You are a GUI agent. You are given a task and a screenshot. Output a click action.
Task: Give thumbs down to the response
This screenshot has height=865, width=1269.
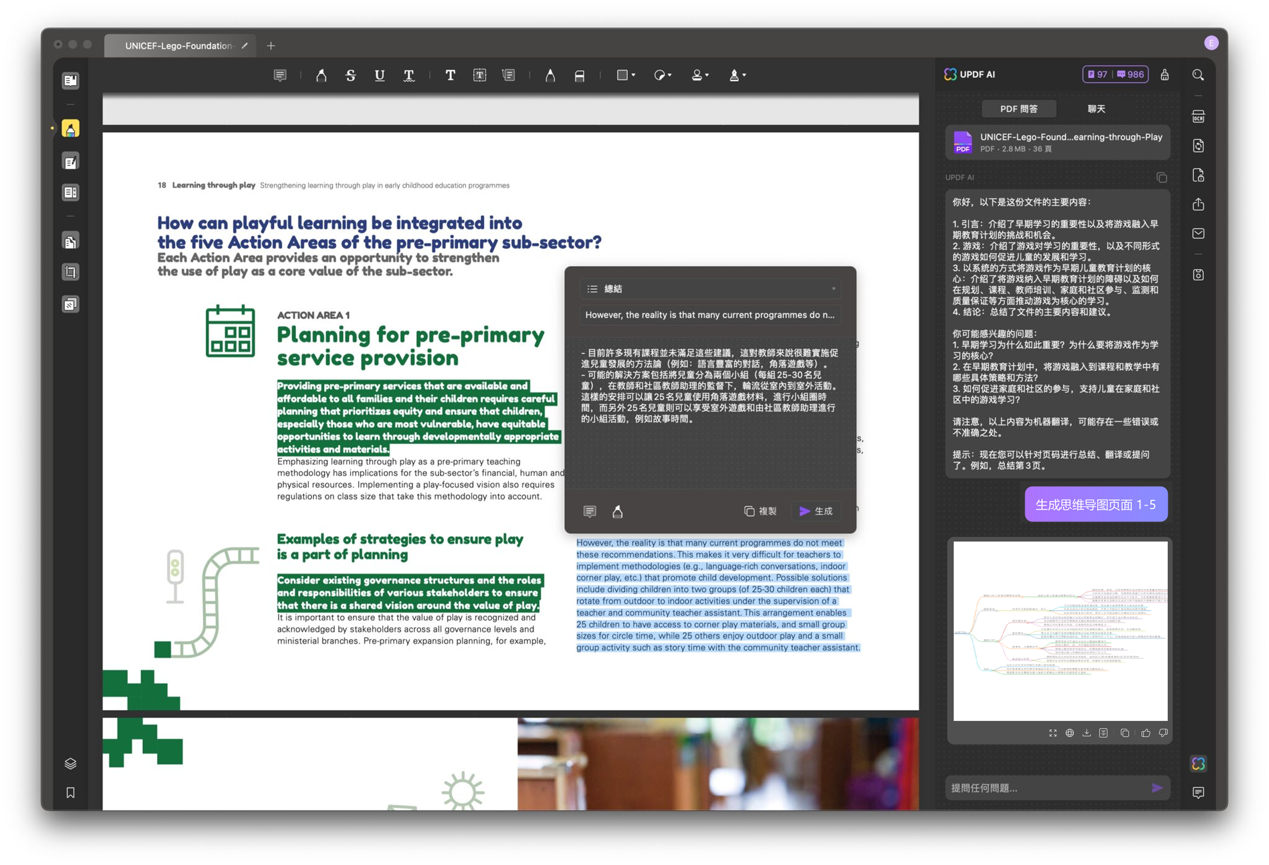point(1163,733)
